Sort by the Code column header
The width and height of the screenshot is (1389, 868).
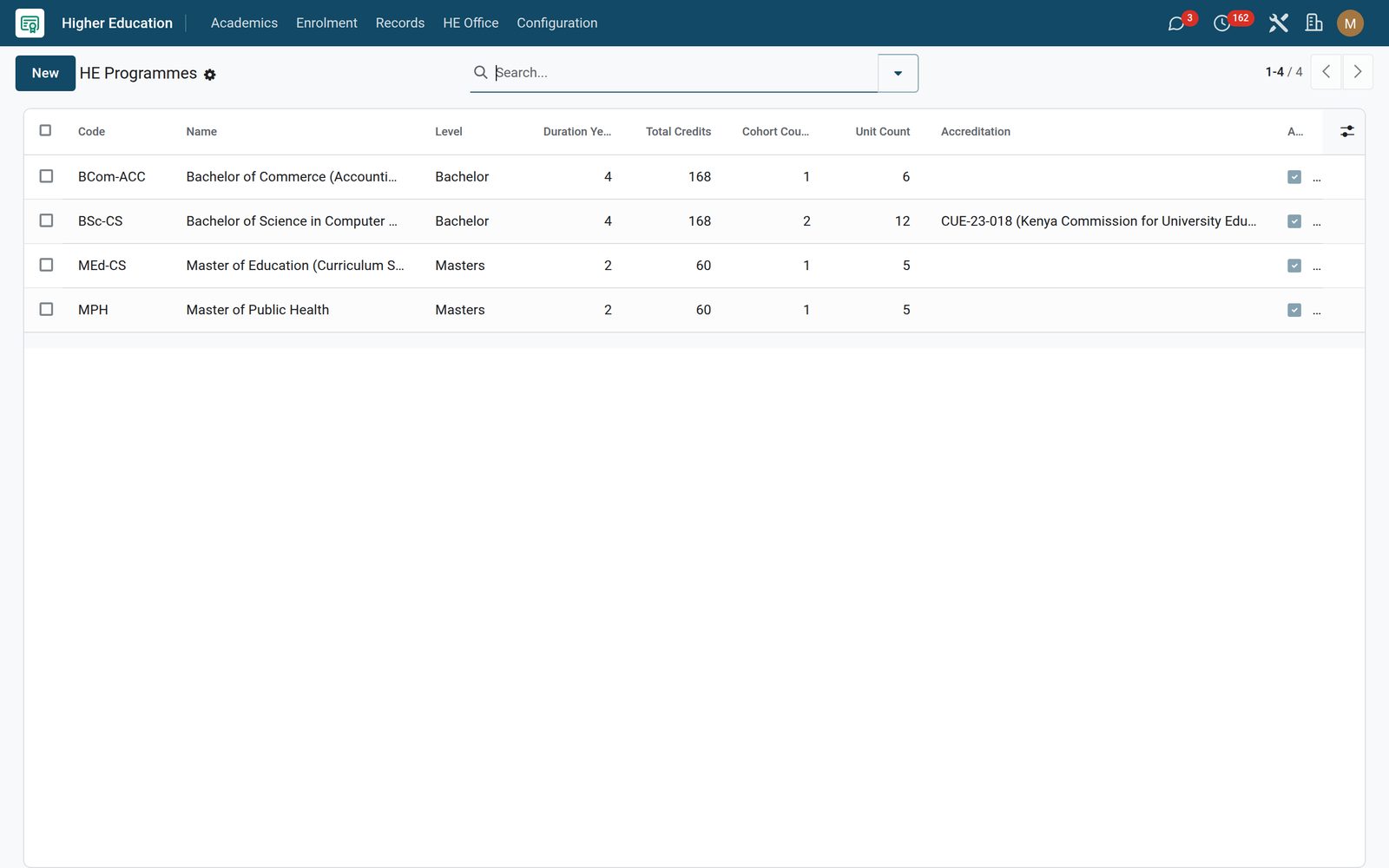click(91, 132)
